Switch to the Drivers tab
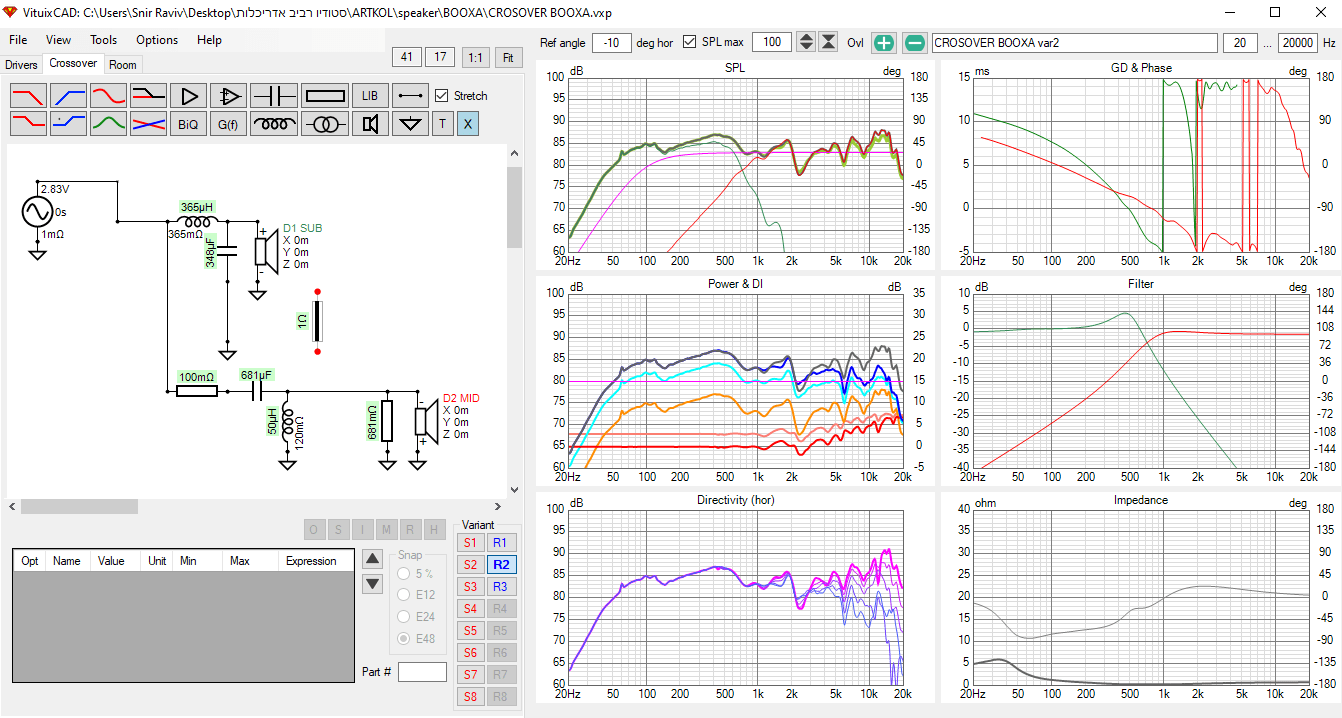This screenshot has width=1342, height=718. 21,65
